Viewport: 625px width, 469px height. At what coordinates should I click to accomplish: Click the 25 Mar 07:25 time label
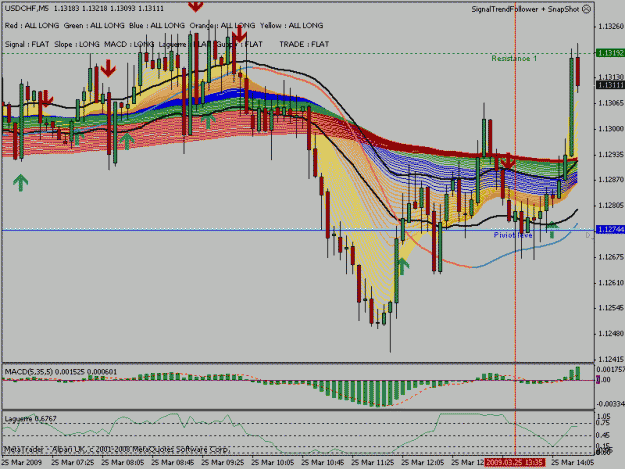coord(73,463)
